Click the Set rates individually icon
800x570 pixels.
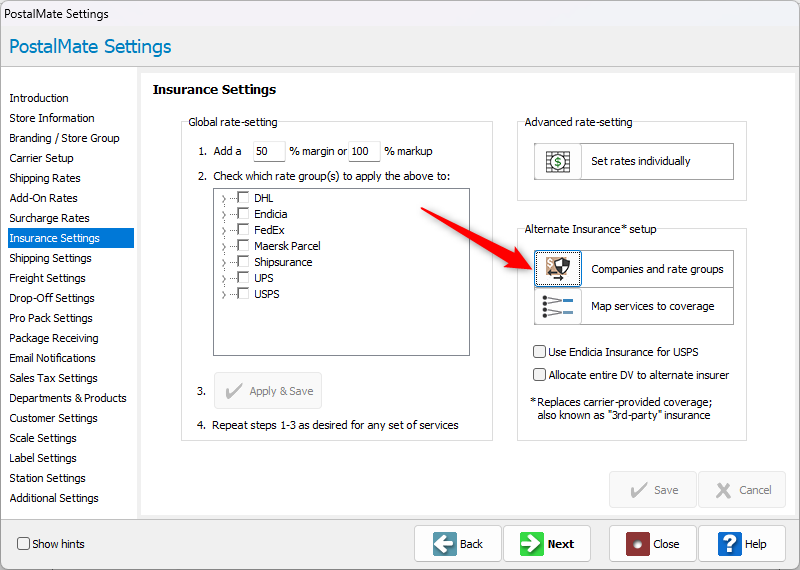558,161
